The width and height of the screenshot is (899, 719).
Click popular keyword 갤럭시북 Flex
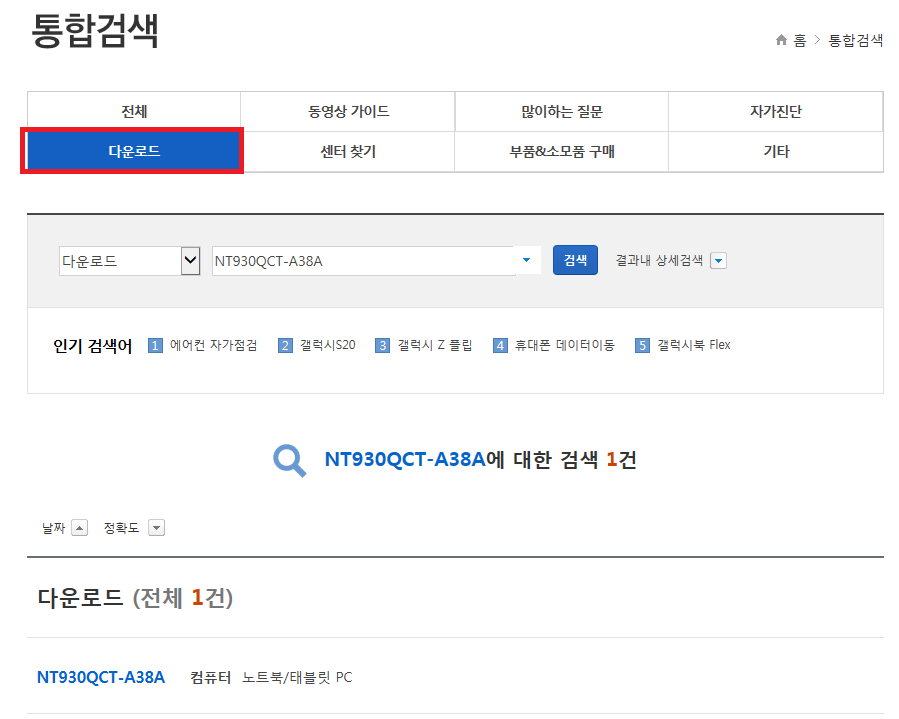(x=694, y=345)
